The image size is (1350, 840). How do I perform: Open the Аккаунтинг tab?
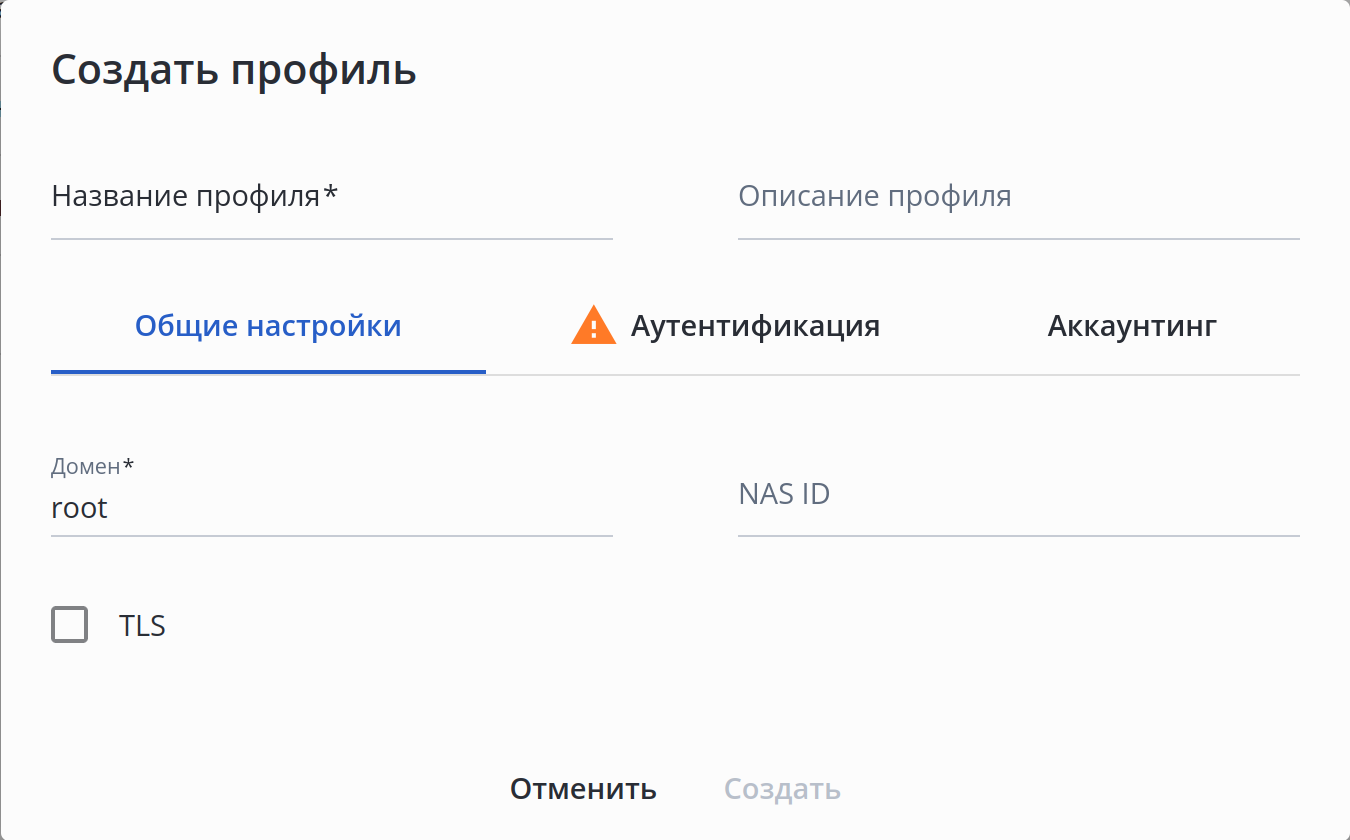[x=1131, y=326]
